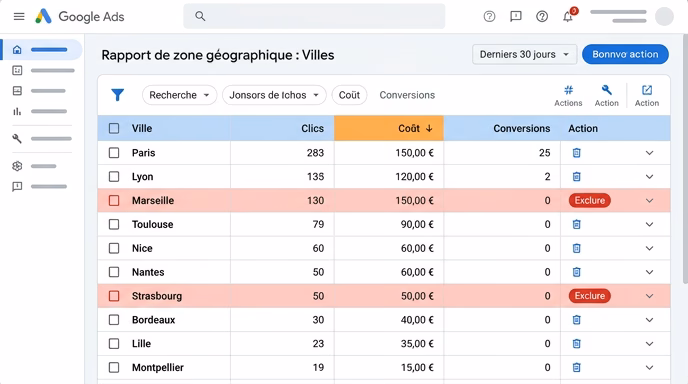Click the trash icon in Nice row
Viewport: 688px width, 384px height.
pos(577,248)
